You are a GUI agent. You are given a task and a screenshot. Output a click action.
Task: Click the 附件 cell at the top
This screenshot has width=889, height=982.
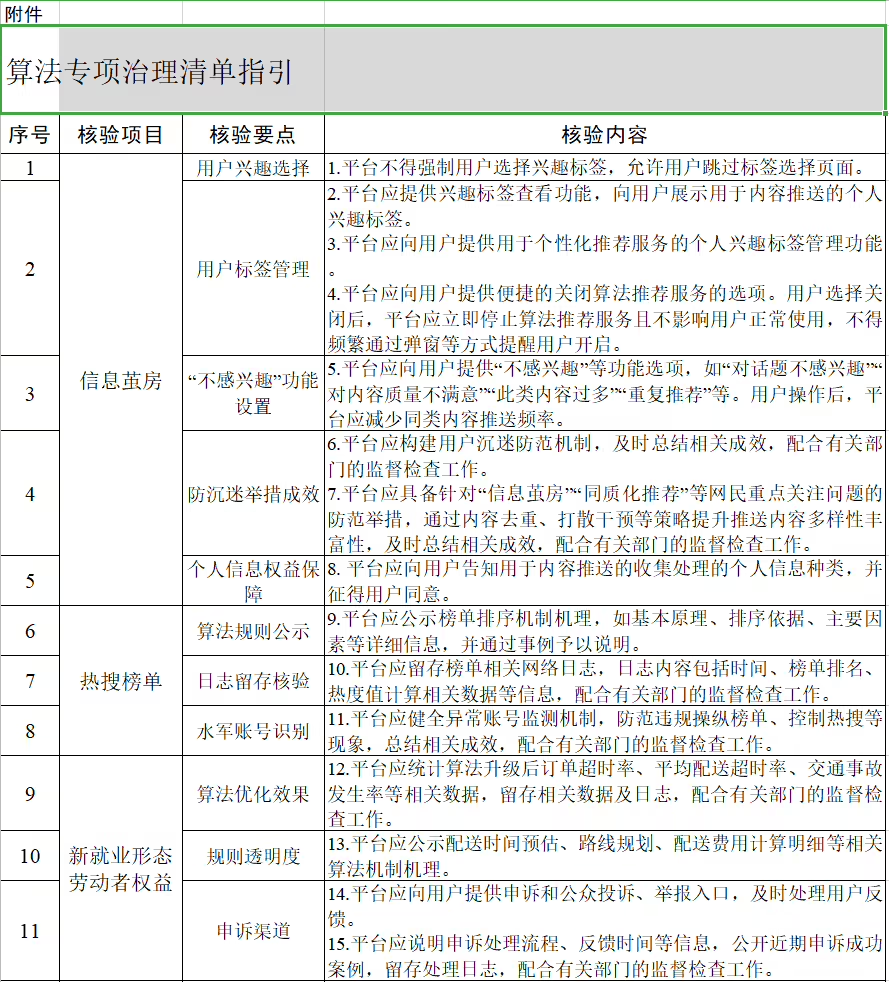[x=24, y=13]
